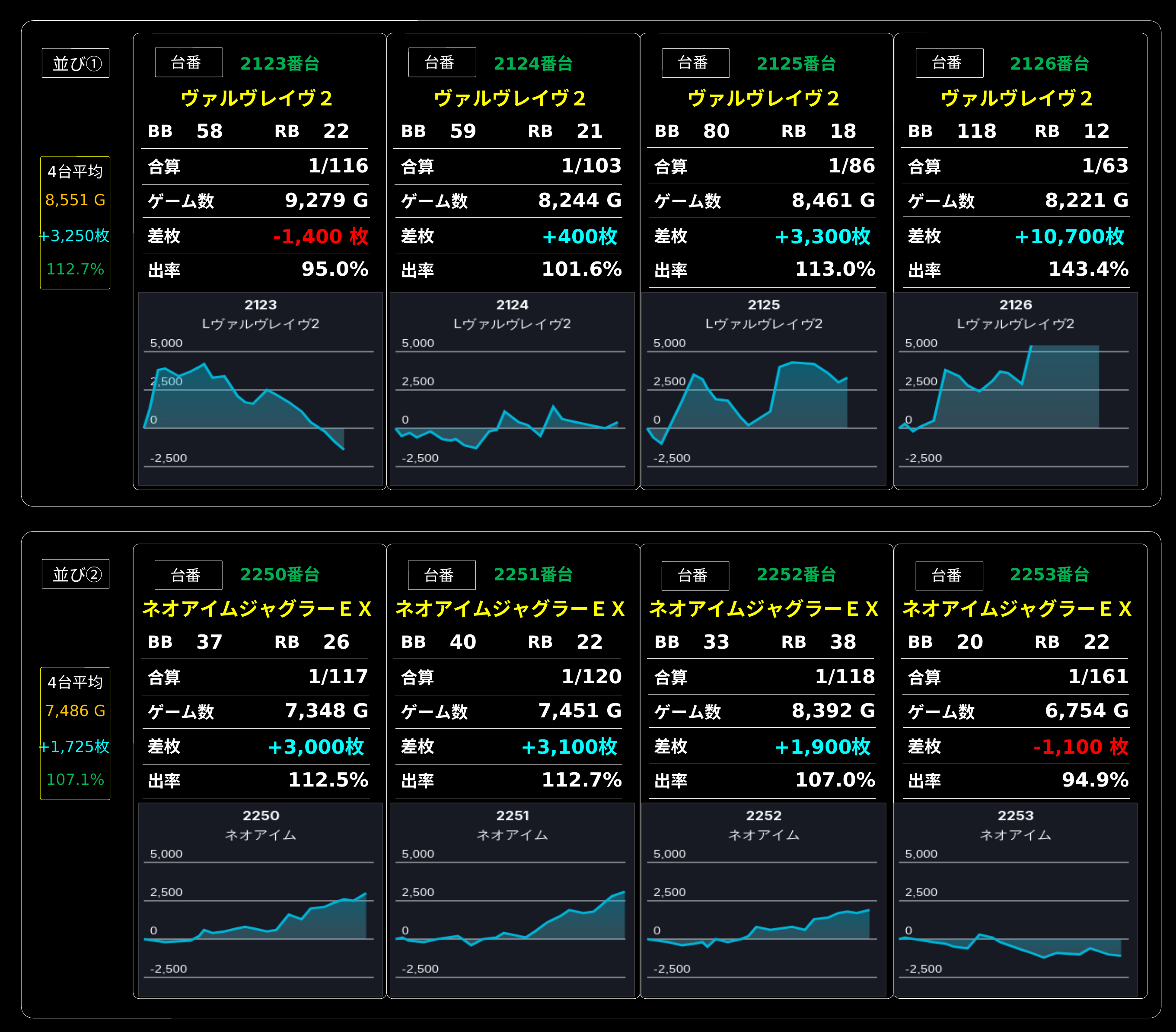This screenshot has width=1176, height=1032.
Task: Select the 2250番台 machine number
Action: click(x=280, y=574)
